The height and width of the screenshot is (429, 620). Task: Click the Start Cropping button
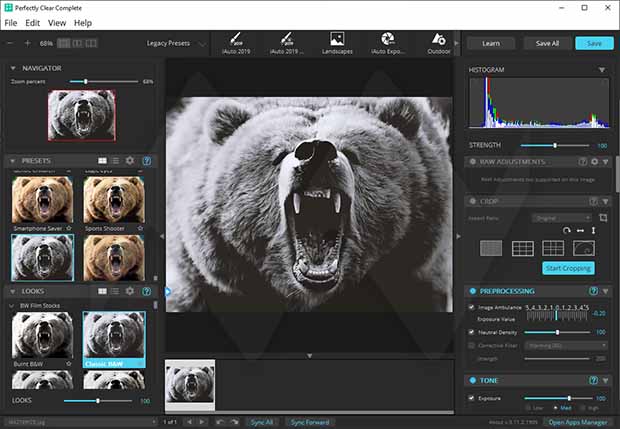(x=568, y=268)
